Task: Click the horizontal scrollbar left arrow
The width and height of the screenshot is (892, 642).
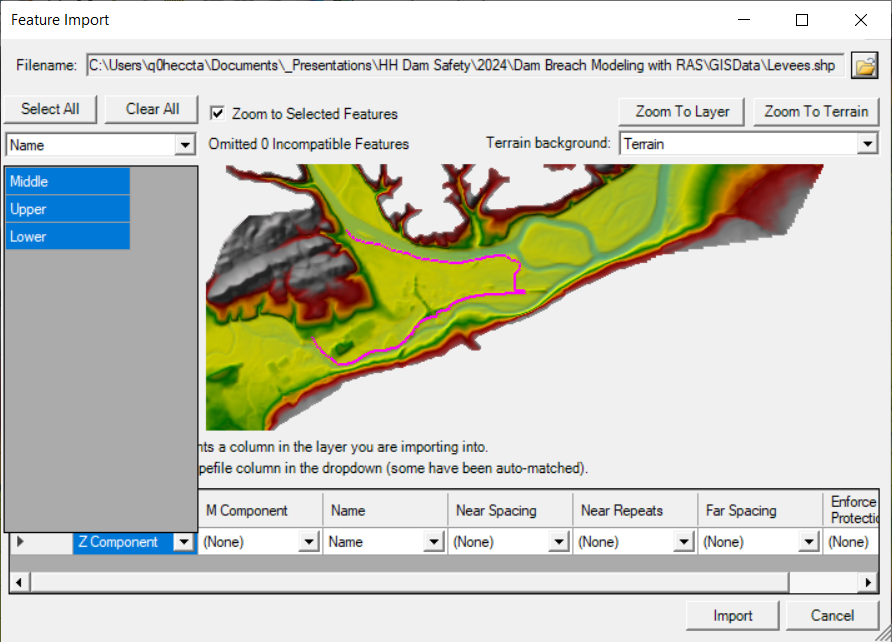Action: pos(19,582)
